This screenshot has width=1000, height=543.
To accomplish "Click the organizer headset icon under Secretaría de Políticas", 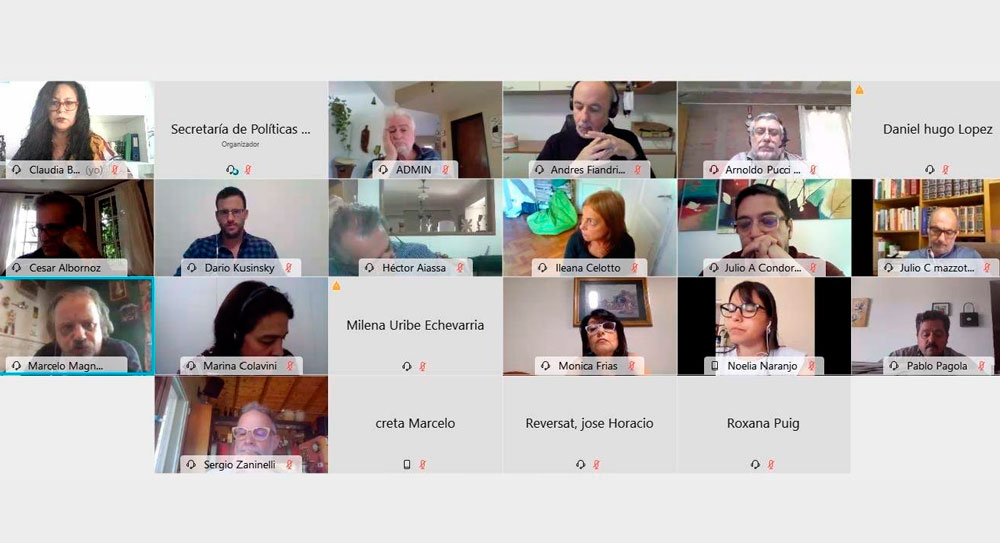I will click(232, 170).
